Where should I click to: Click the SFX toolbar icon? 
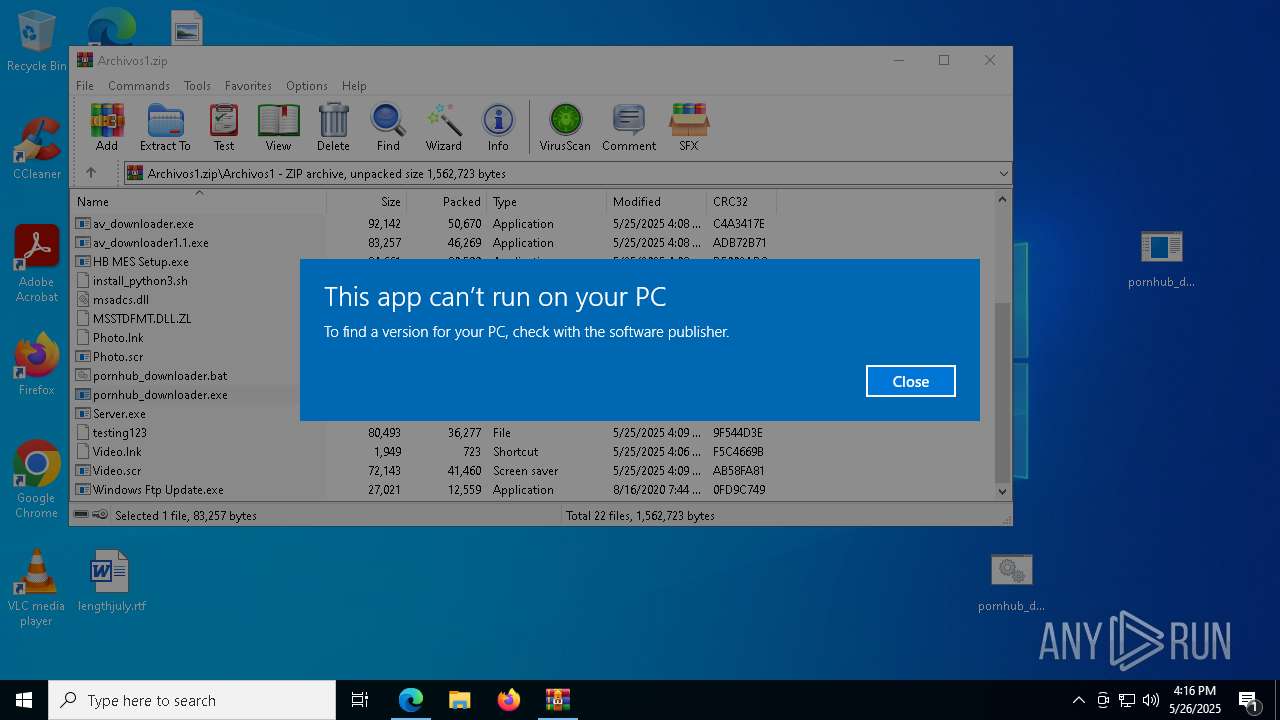[689, 127]
